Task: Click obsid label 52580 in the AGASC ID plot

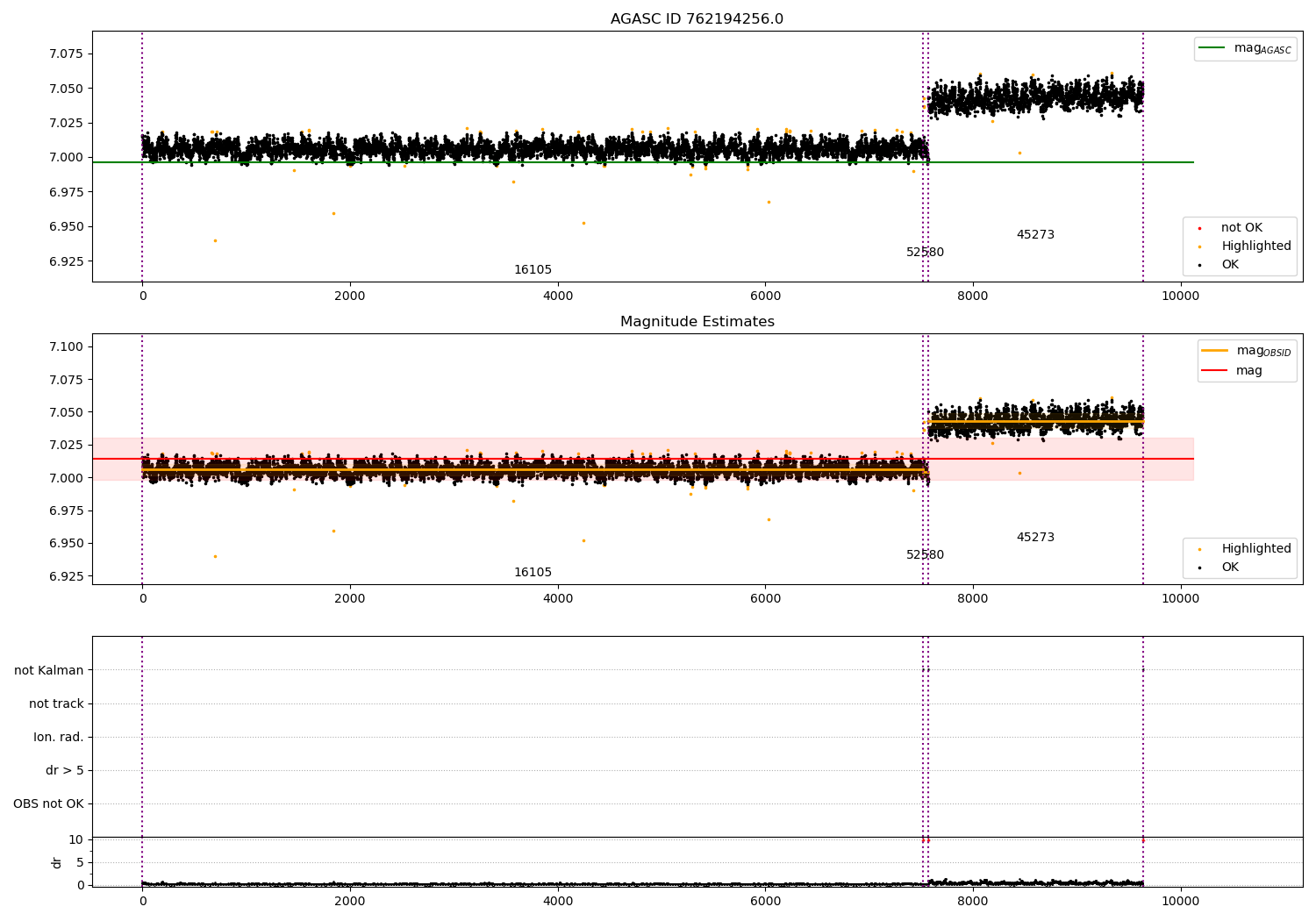Action: [925, 253]
